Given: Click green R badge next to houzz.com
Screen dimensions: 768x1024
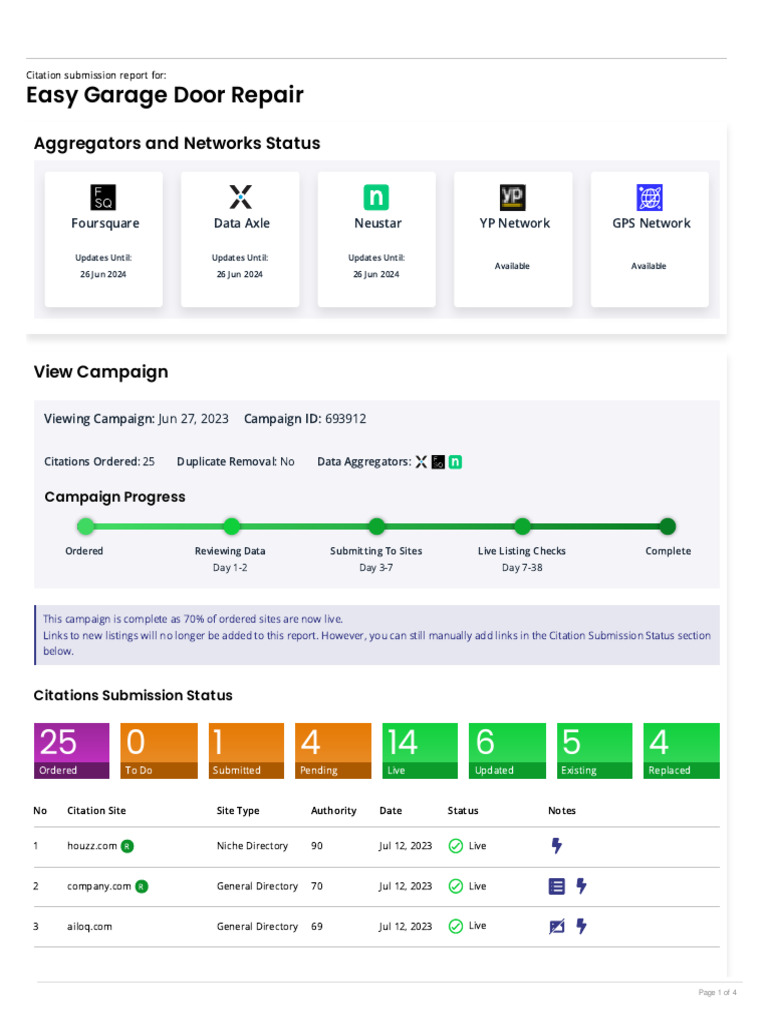Looking at the screenshot, I should point(127,846).
